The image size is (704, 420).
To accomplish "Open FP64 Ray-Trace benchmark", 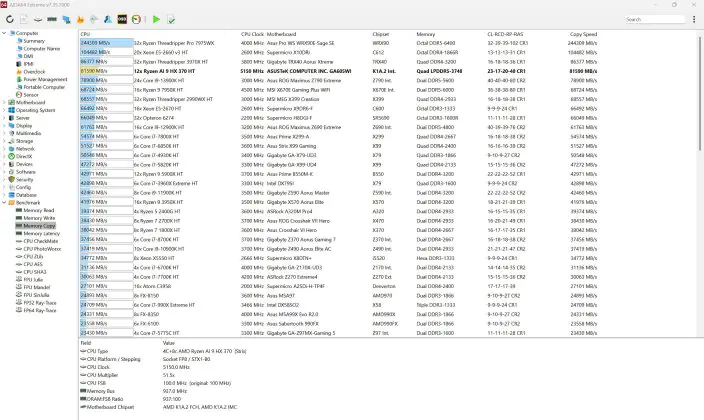I will coord(40,310).
